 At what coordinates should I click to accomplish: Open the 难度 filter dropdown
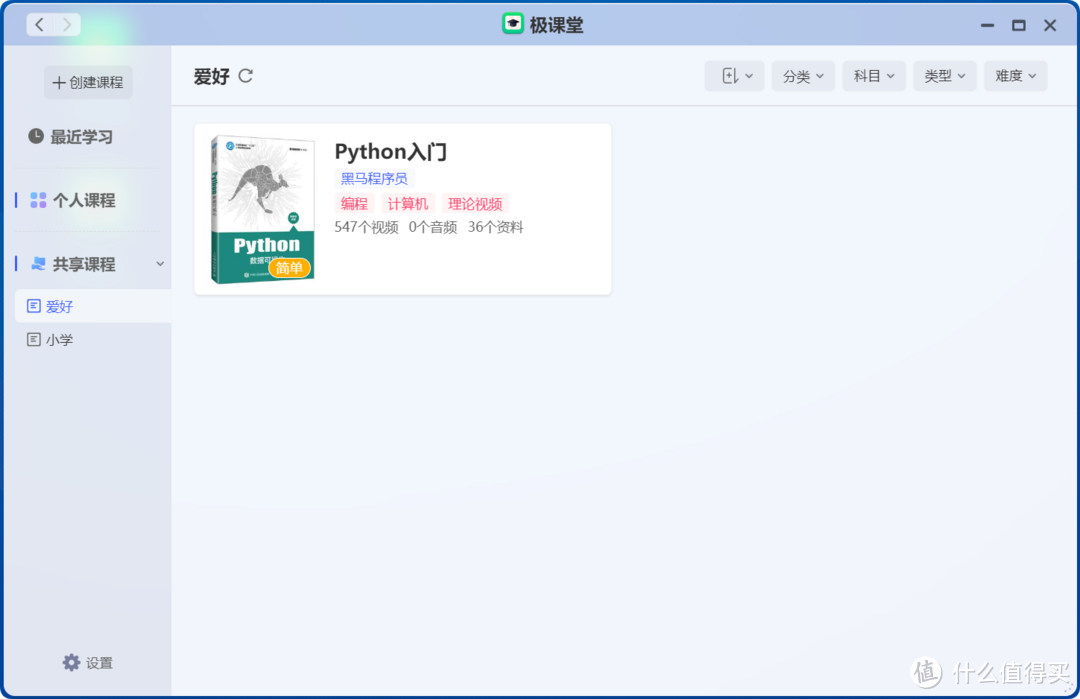tap(1016, 76)
